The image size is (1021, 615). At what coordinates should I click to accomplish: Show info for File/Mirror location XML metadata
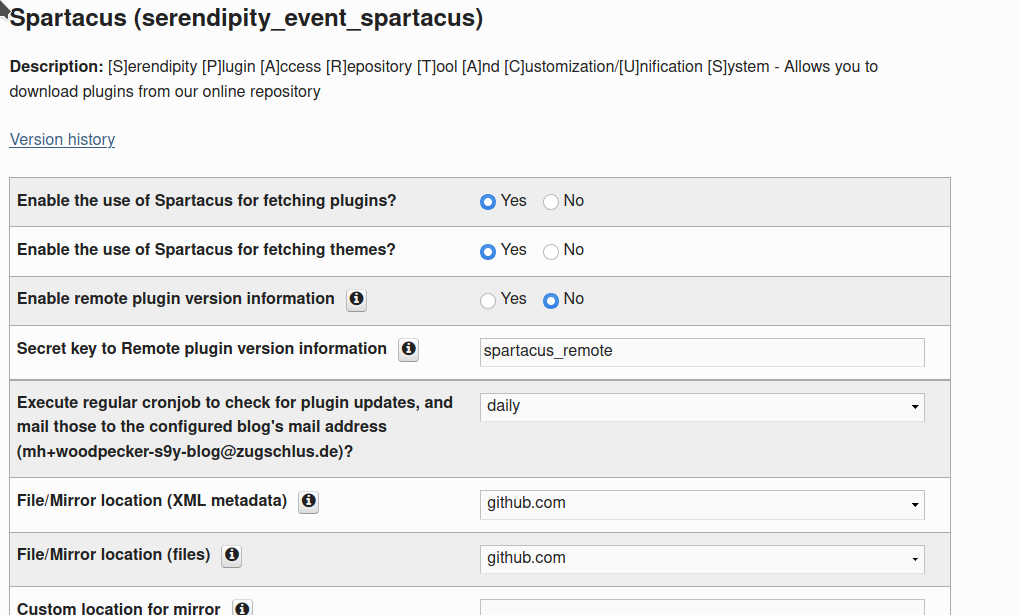coord(309,502)
